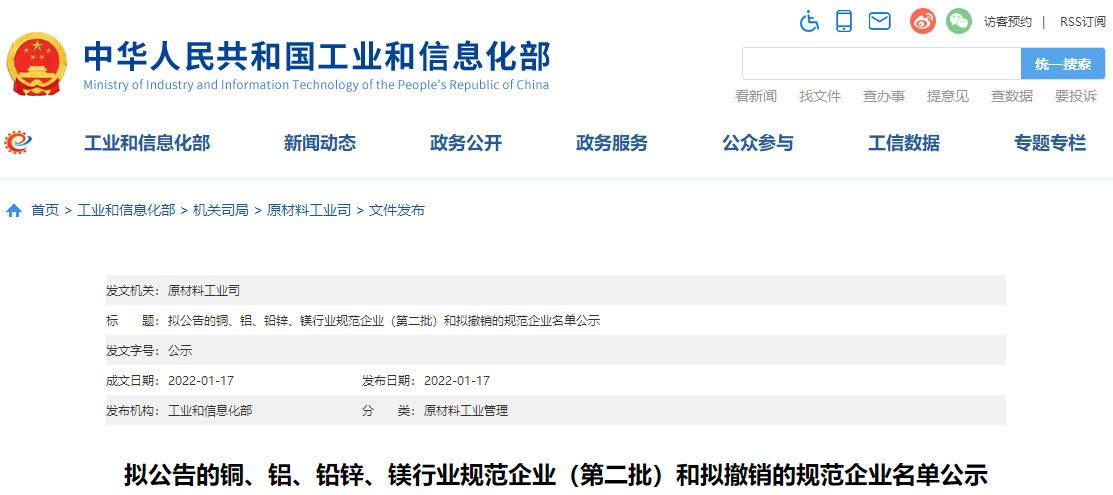Go to 首页 in breadcrumb
The image size is (1113, 495).
click(x=45, y=211)
